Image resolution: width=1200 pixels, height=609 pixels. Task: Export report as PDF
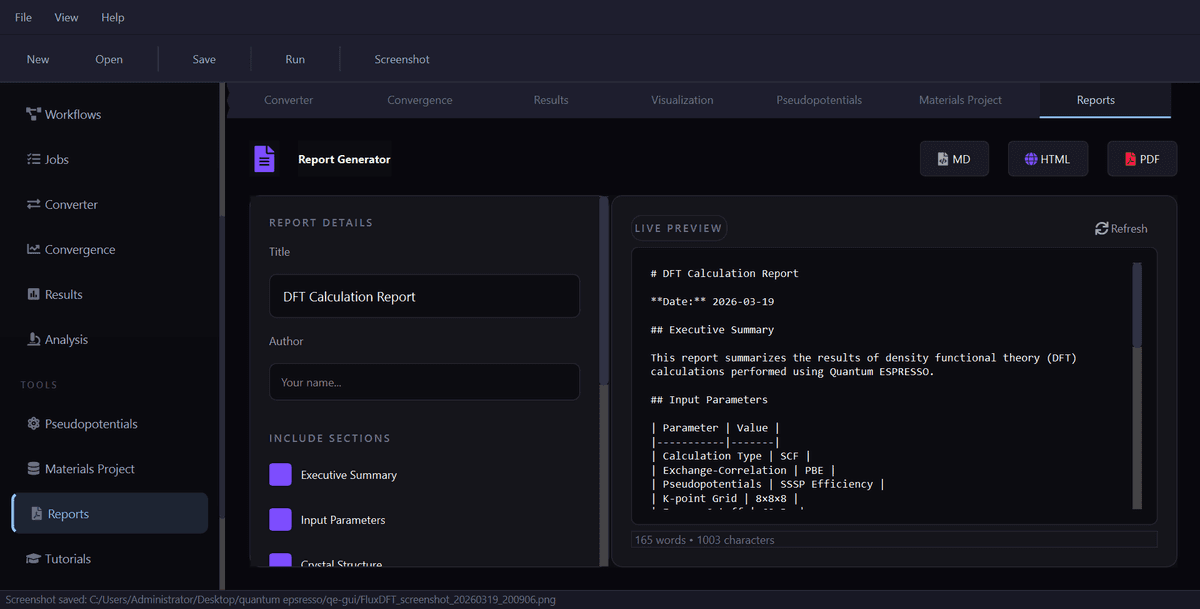click(x=1141, y=159)
